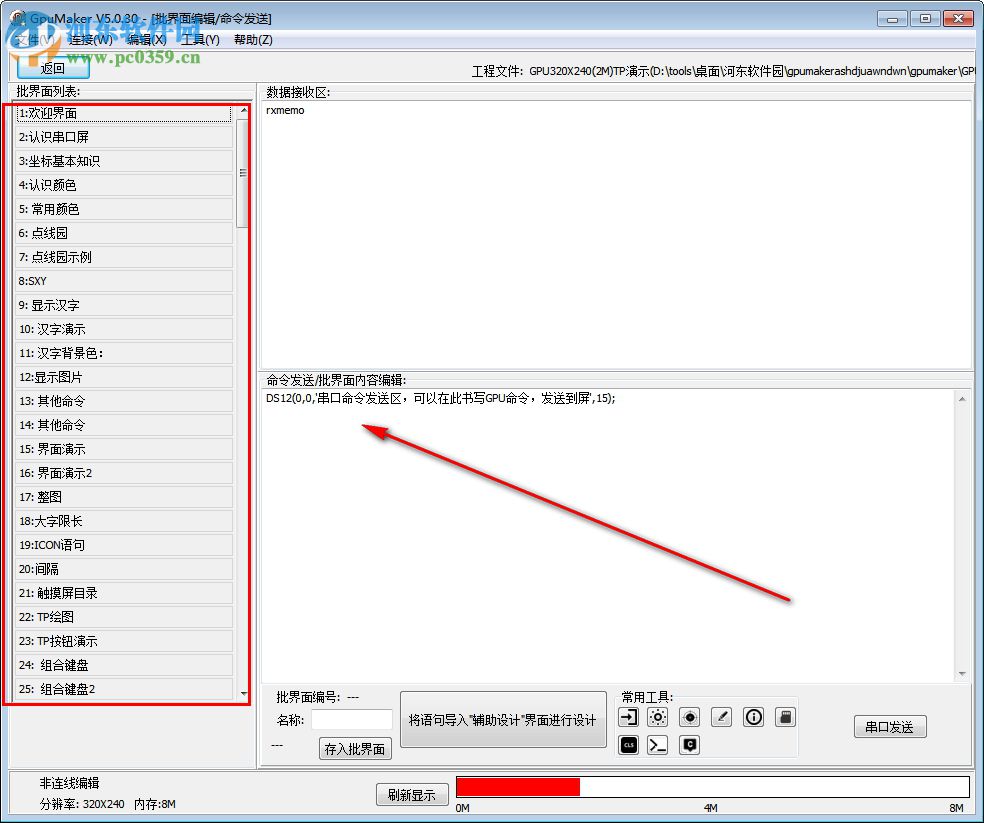Open the info tool icon
Viewport: 984px width, 823px height.
[754, 716]
